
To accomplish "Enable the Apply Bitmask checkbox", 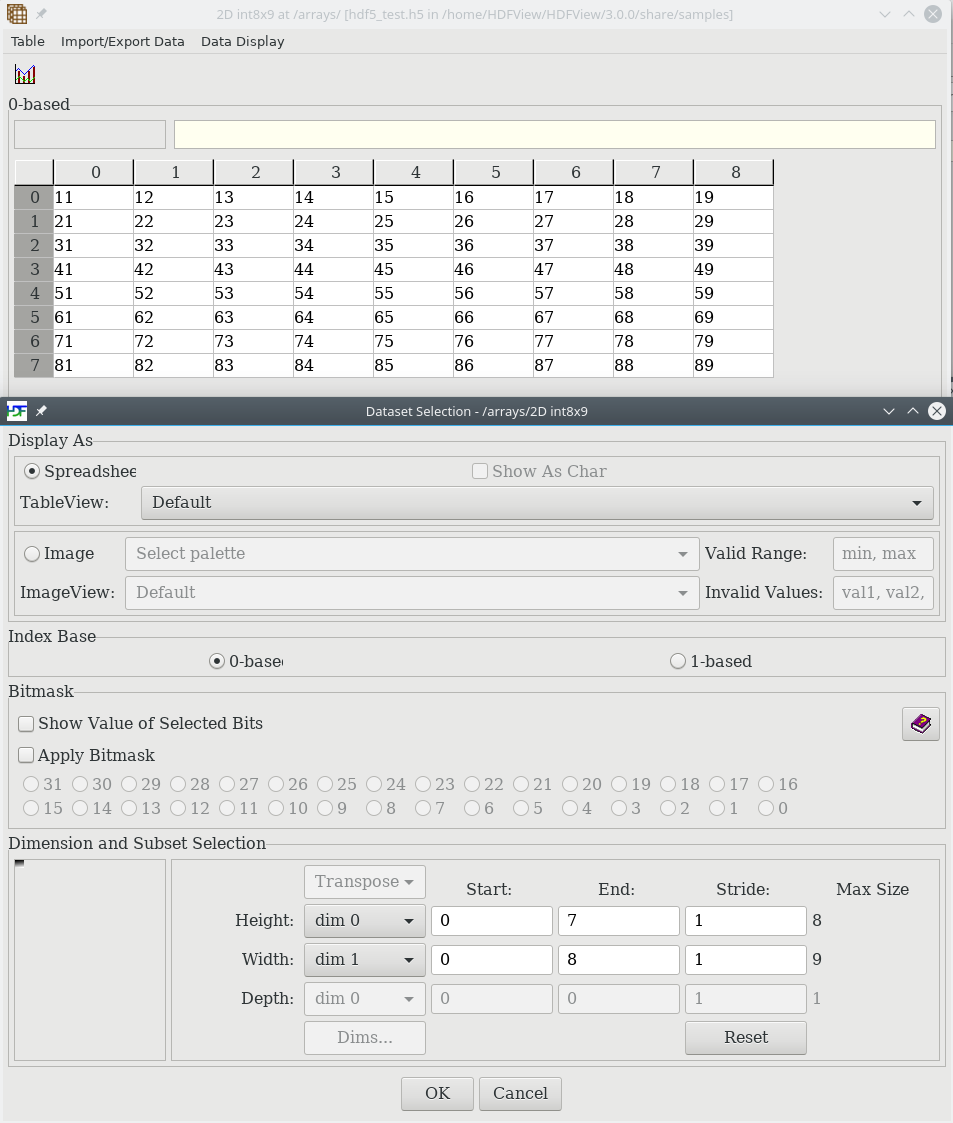I will coord(26,756).
